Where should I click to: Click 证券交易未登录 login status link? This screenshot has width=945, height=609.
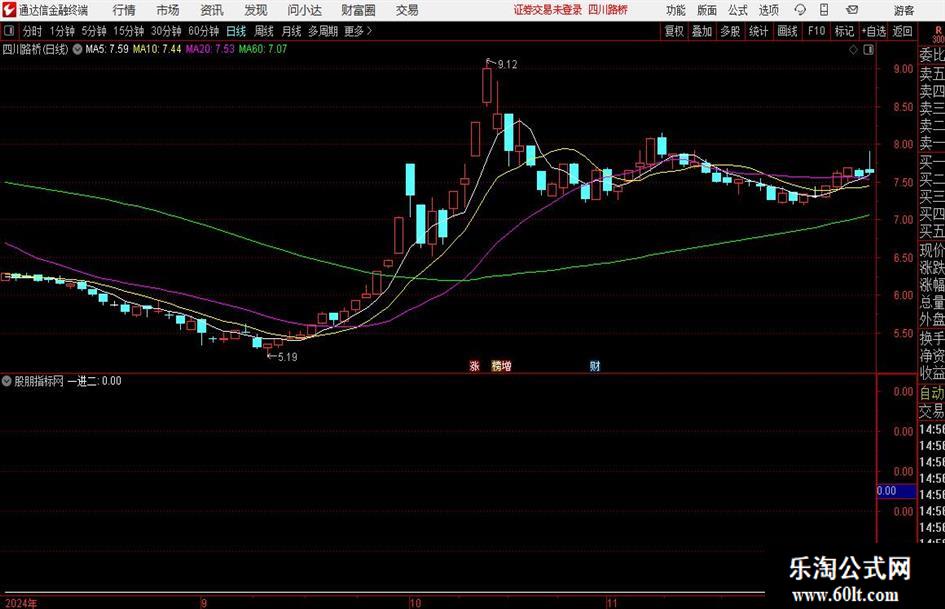[548, 10]
